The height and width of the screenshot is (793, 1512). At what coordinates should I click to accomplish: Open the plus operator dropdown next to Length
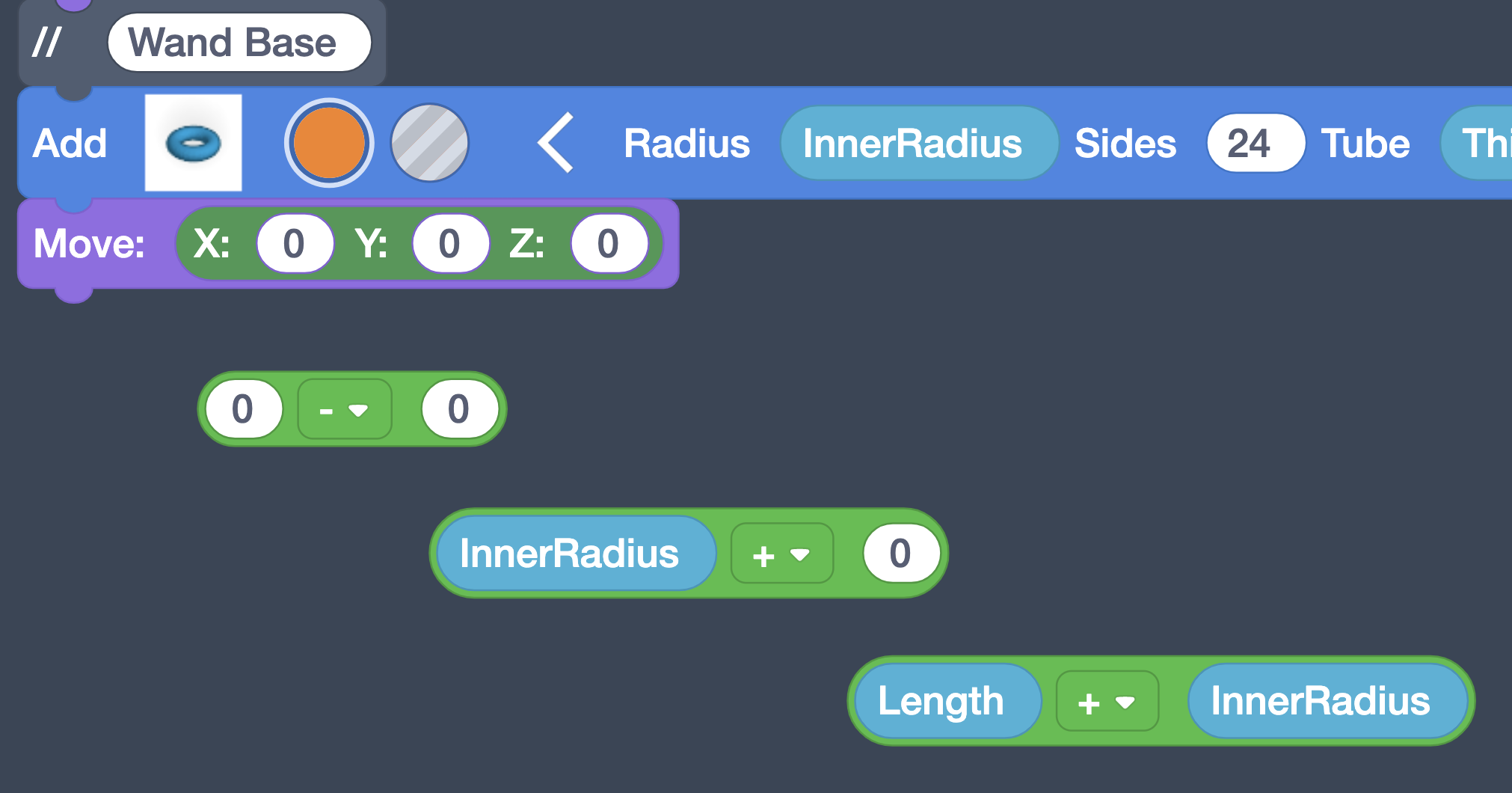pyautogui.click(x=1107, y=701)
